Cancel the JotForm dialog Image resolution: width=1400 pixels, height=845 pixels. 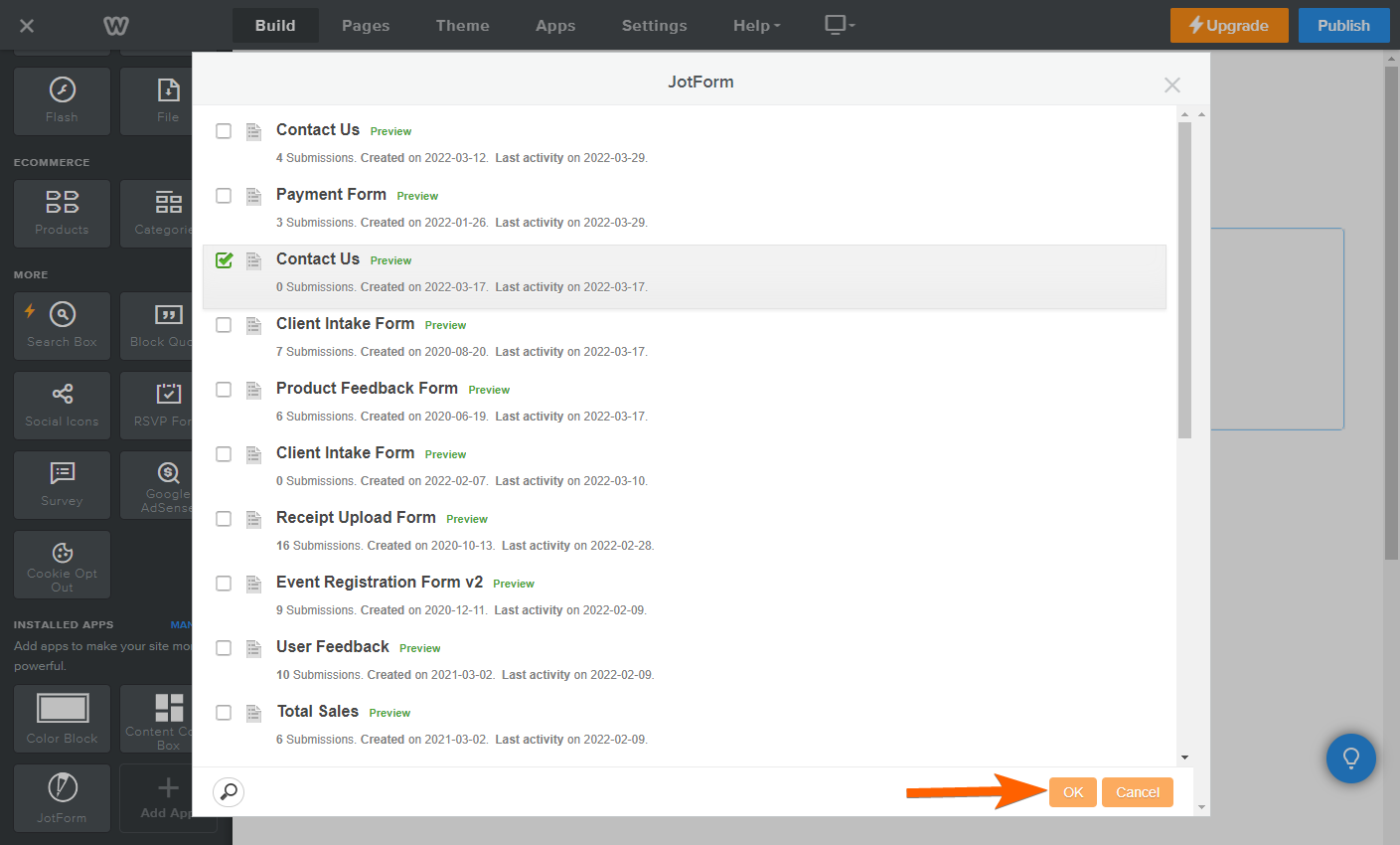pos(1138,792)
